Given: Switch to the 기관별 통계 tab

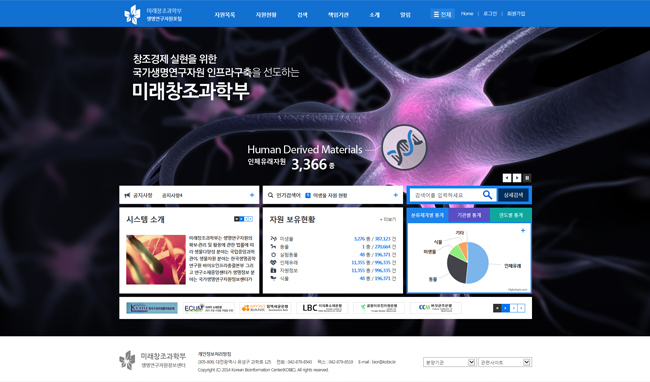Looking at the screenshot, I should pos(469,215).
